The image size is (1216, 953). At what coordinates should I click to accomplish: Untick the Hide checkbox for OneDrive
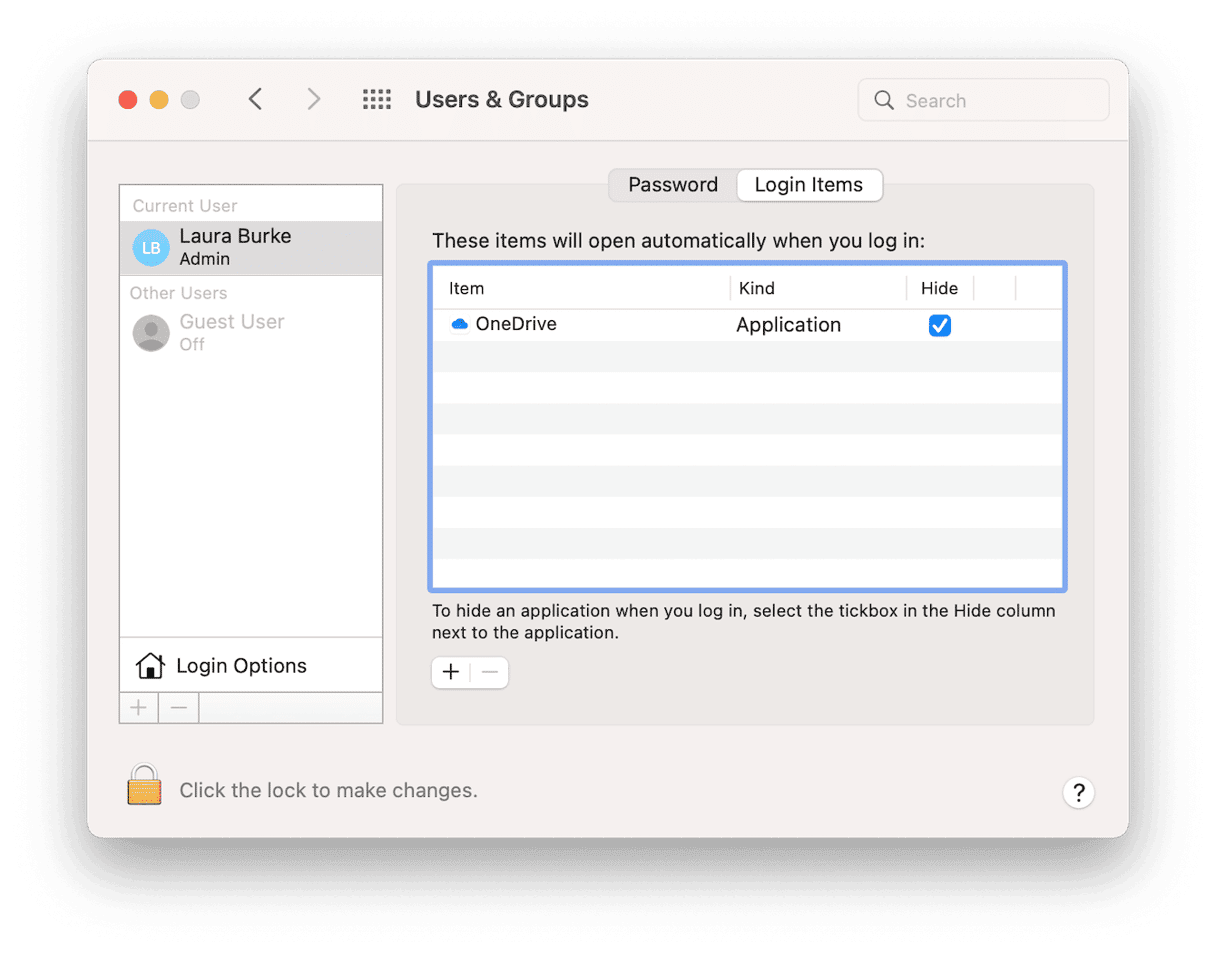coord(939,324)
